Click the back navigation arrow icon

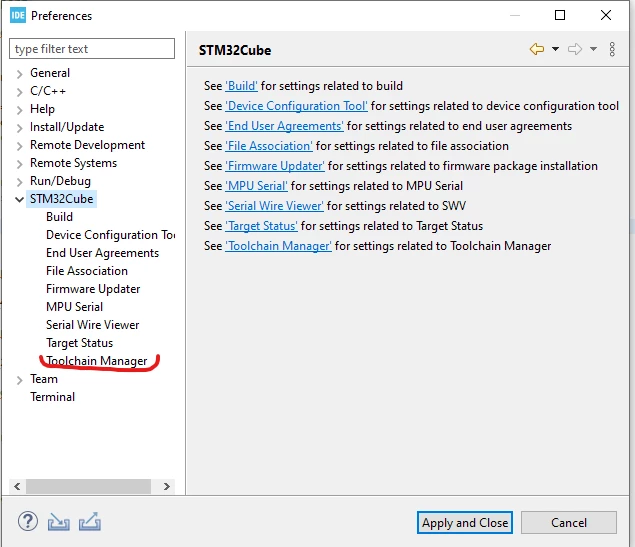[537, 49]
